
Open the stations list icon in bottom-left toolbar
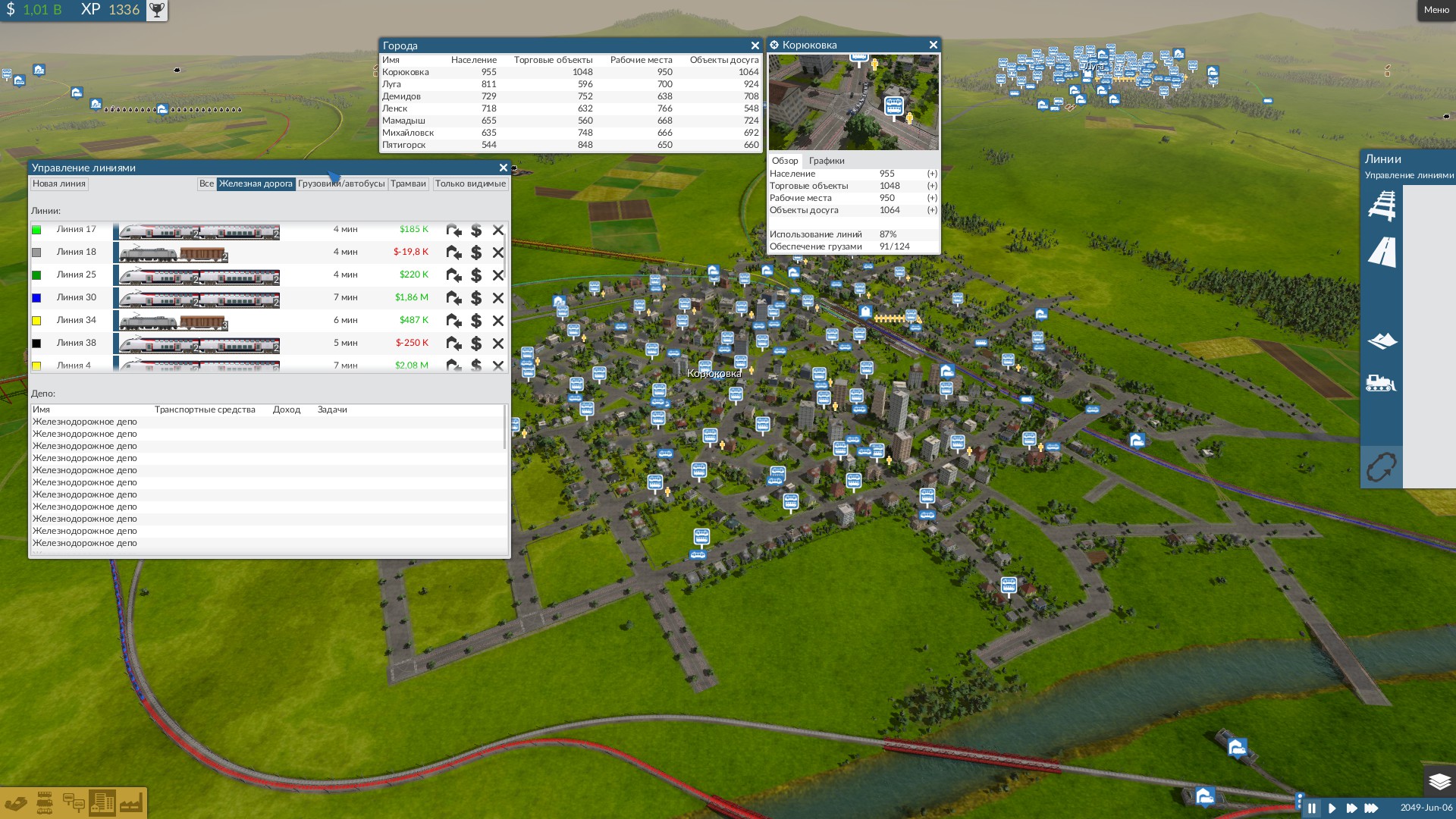[x=74, y=803]
